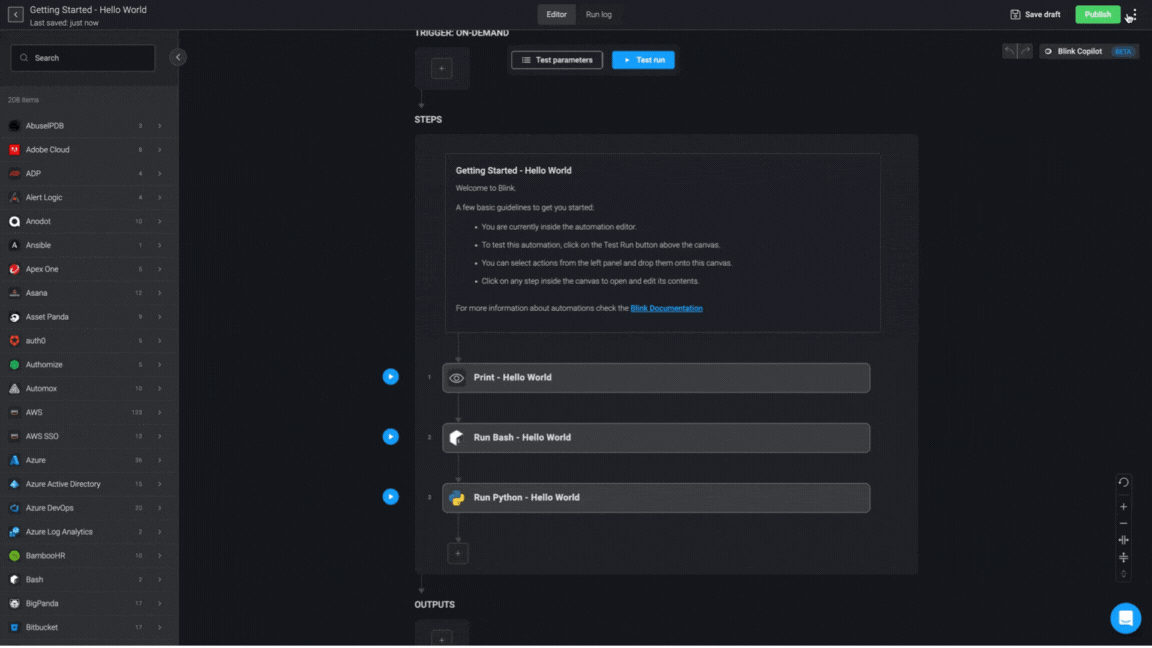Click the Bitbucket icon
The image size is (1152, 648).
[14, 627]
